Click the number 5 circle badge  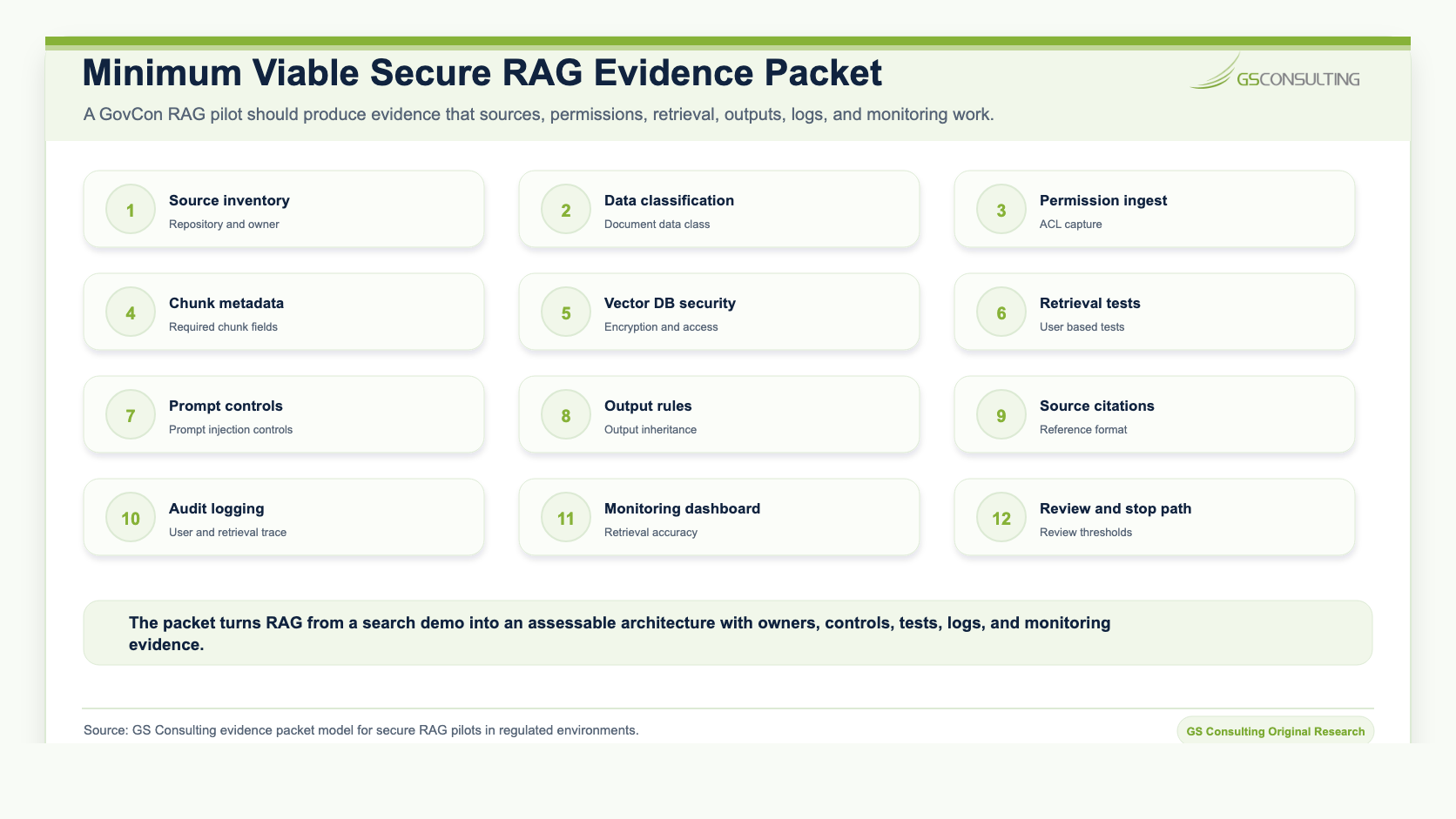click(566, 312)
